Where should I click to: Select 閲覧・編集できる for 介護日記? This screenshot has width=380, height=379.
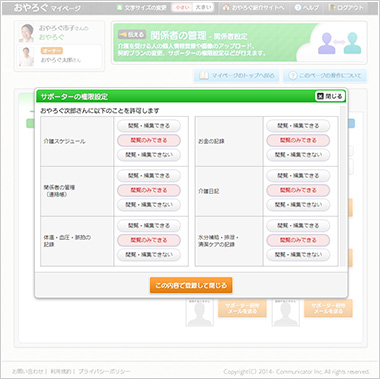[298, 176]
